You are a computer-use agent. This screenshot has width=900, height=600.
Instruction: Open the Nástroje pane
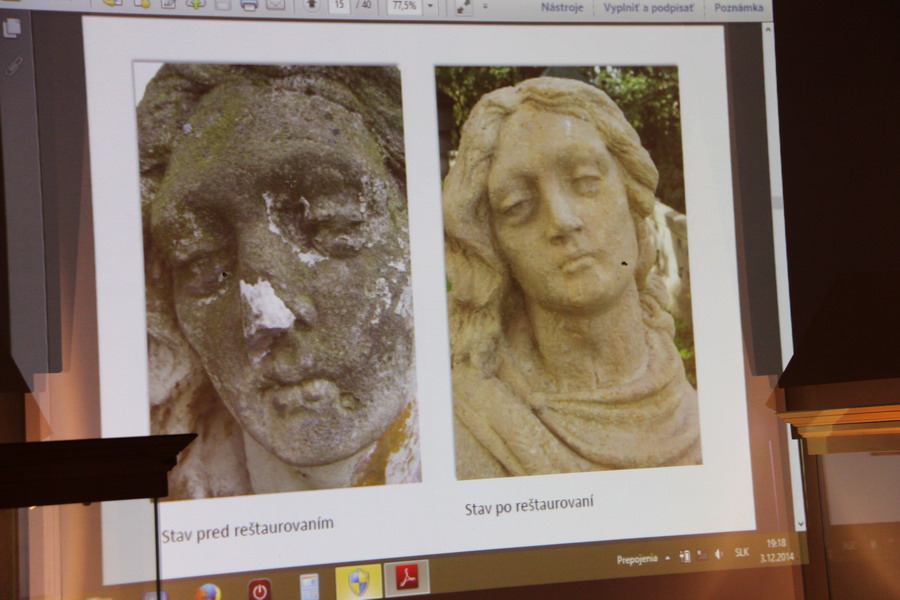click(562, 8)
